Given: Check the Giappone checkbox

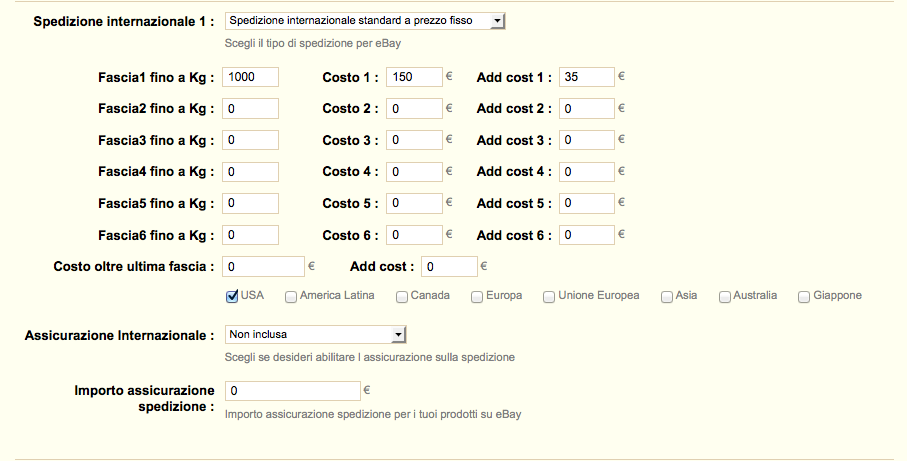Looking at the screenshot, I should [x=804, y=296].
